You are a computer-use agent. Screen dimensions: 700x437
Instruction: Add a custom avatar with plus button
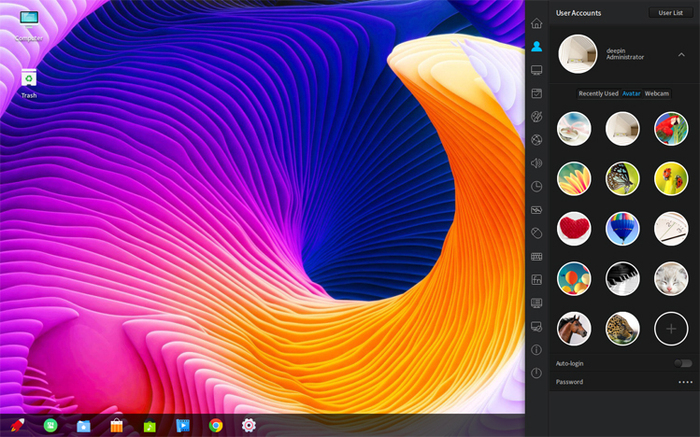click(x=671, y=327)
